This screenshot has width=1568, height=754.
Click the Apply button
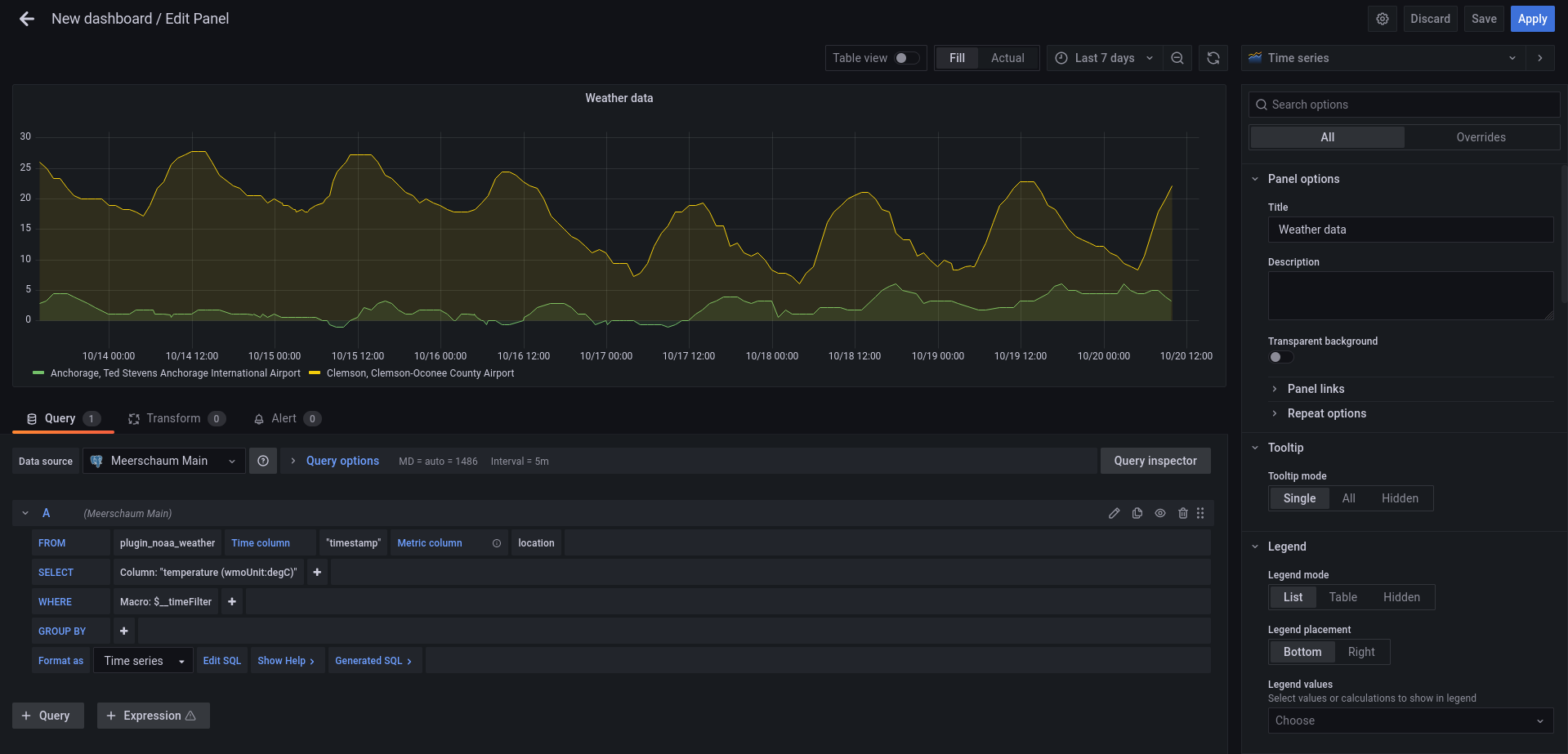click(1532, 19)
